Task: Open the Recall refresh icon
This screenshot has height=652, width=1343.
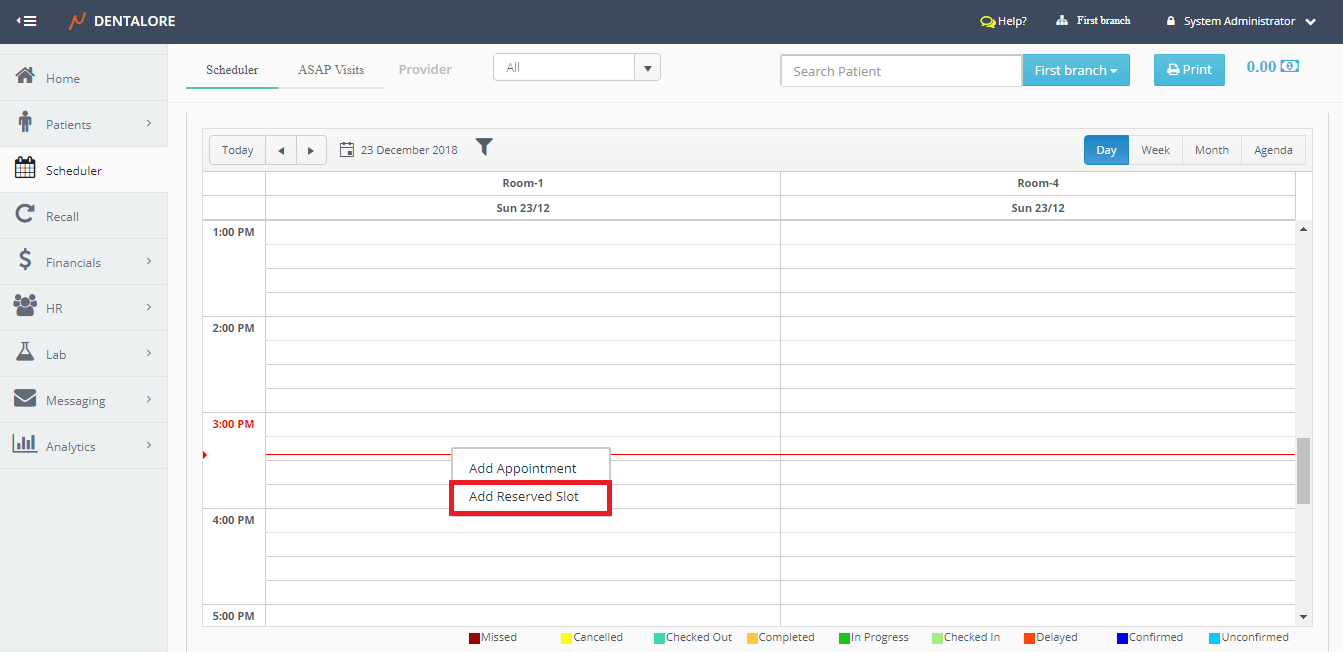Action: [26, 215]
